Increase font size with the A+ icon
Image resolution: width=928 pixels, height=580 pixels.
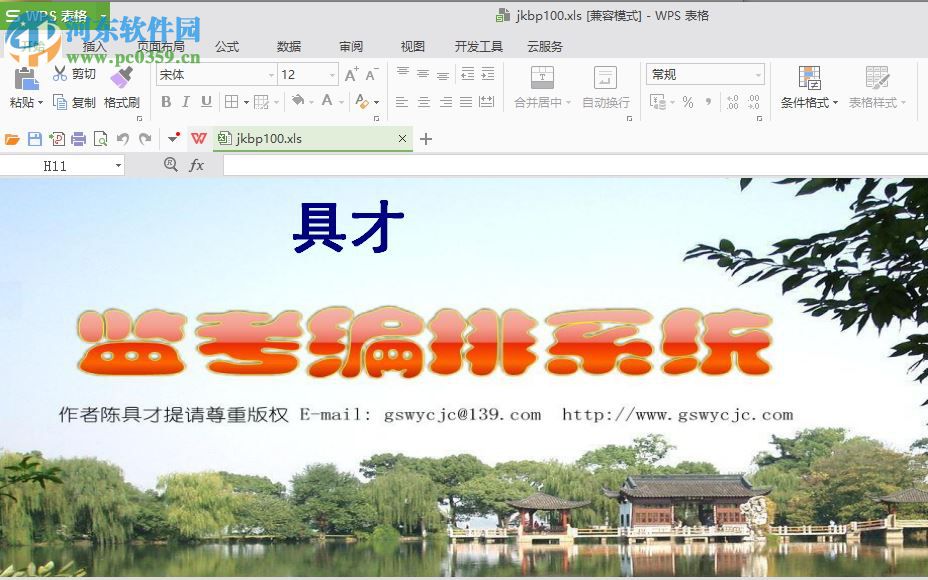[x=351, y=74]
